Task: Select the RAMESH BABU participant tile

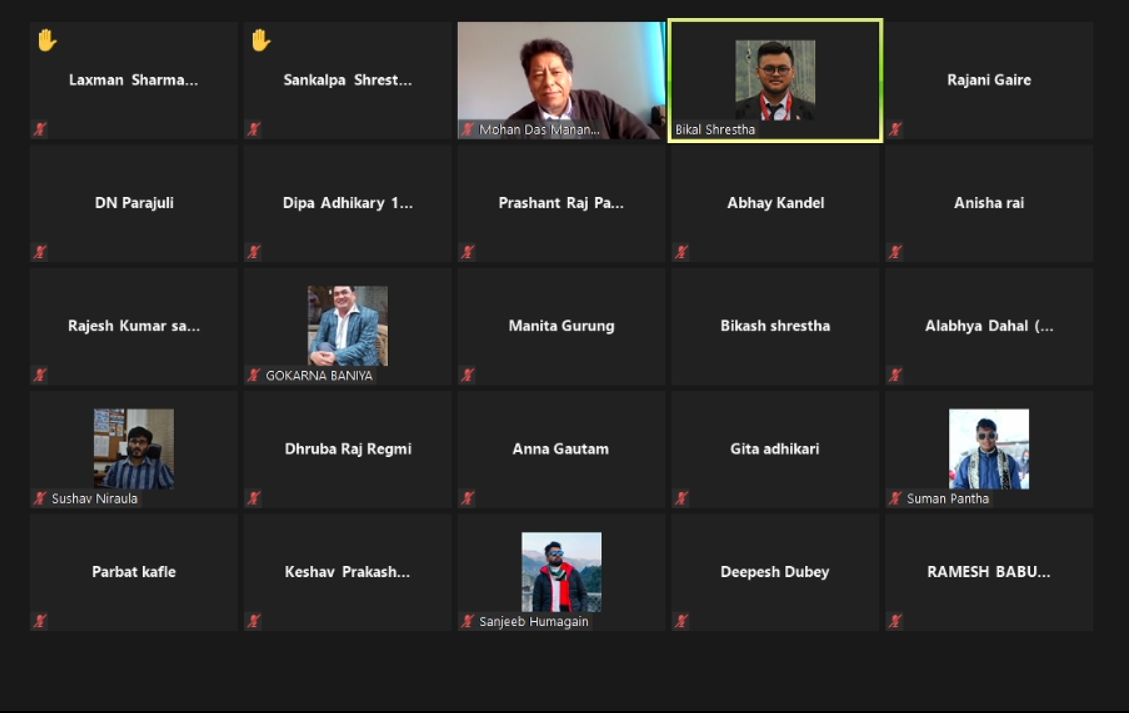Action: coord(989,573)
